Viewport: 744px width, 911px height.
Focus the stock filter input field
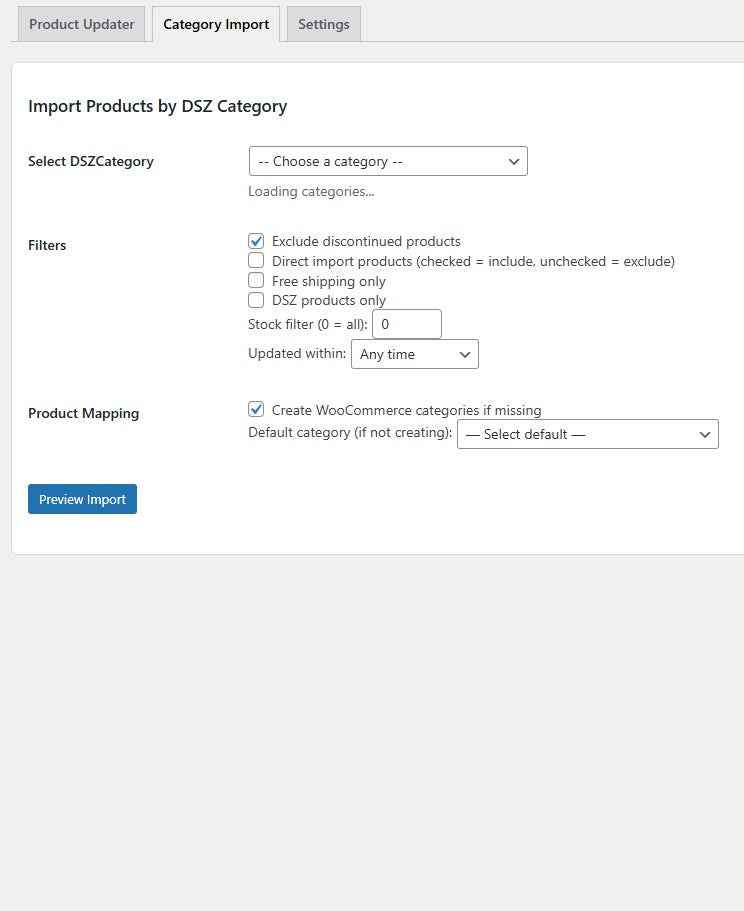[406, 324]
